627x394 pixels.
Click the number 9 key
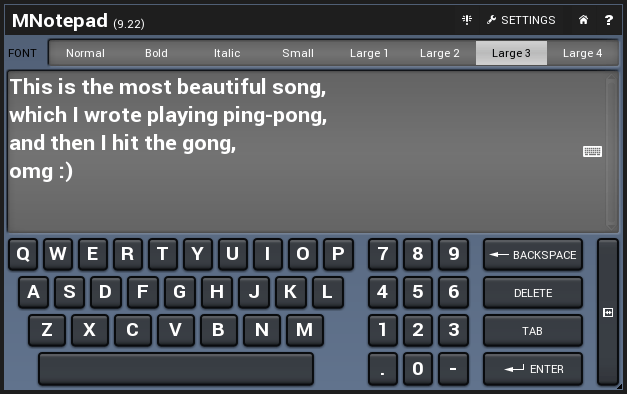coord(453,254)
